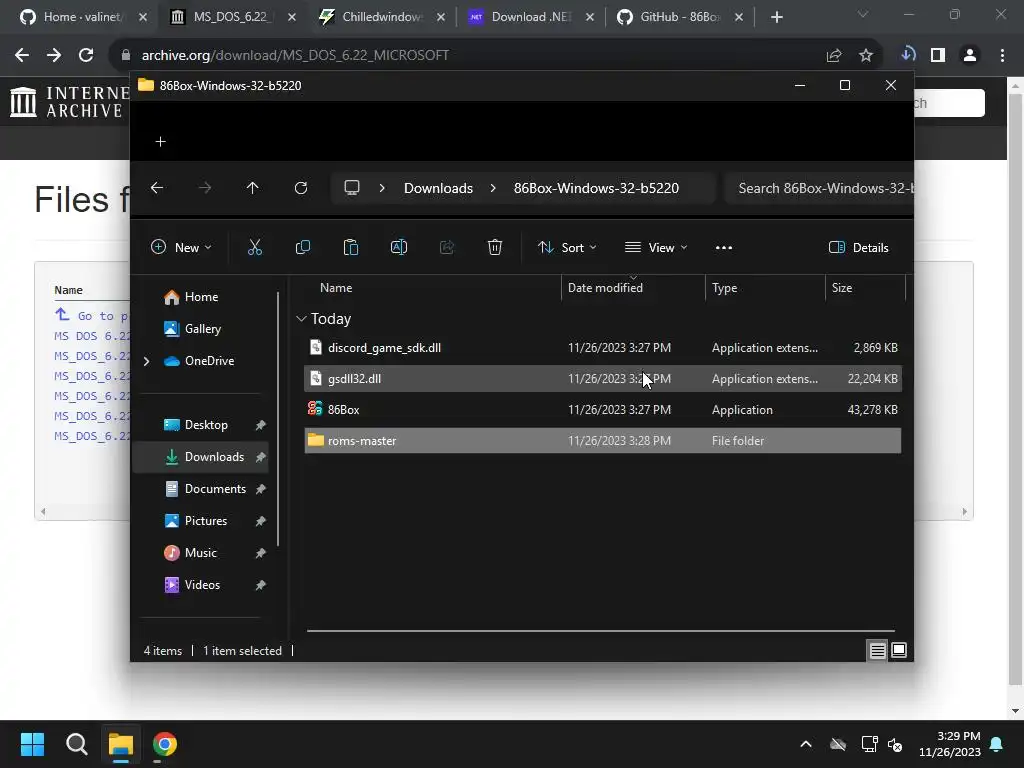Select the gsdll32.dll file
Image resolution: width=1024 pixels, height=768 pixels.
pyautogui.click(x=603, y=379)
